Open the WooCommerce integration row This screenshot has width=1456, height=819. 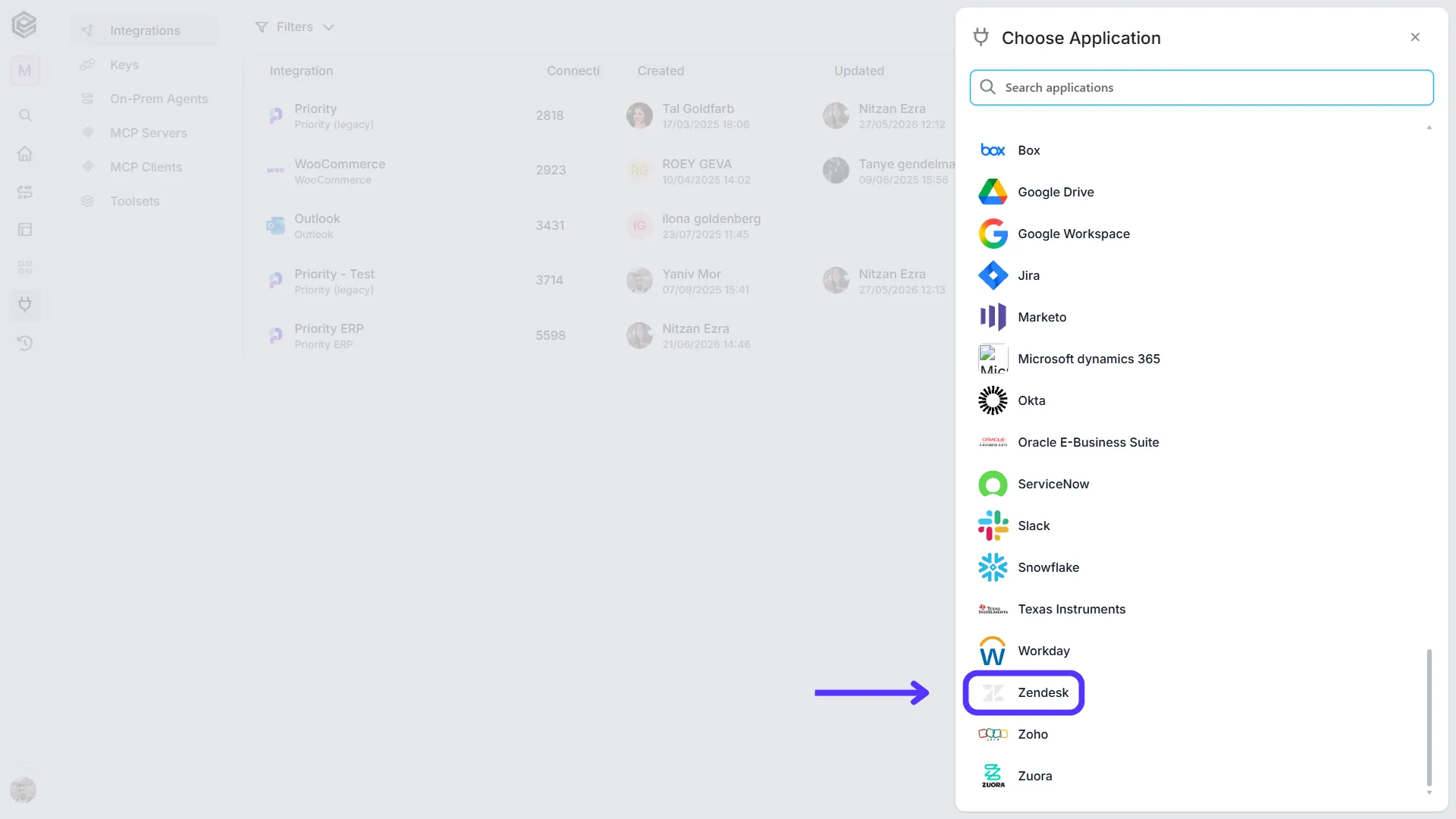point(599,171)
